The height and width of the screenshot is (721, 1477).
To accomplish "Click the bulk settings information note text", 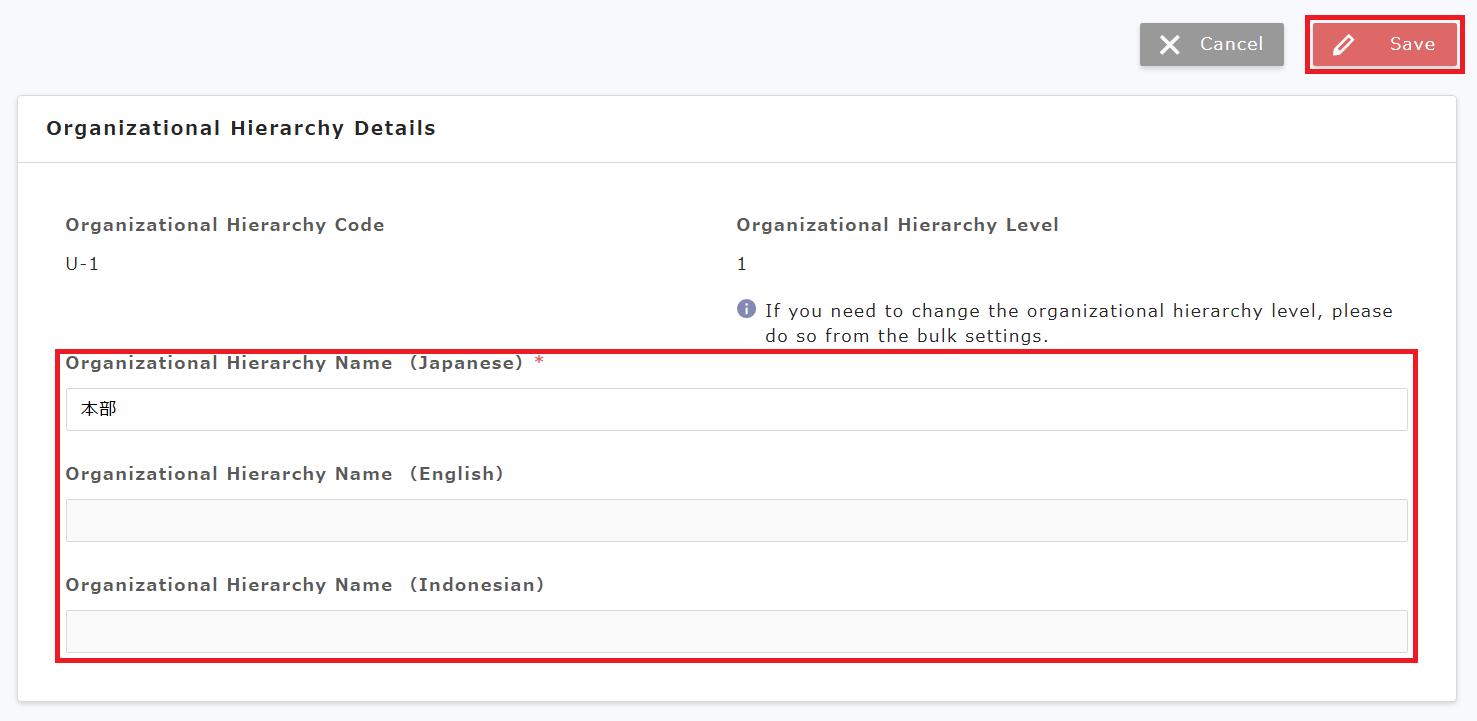I will point(1078,323).
